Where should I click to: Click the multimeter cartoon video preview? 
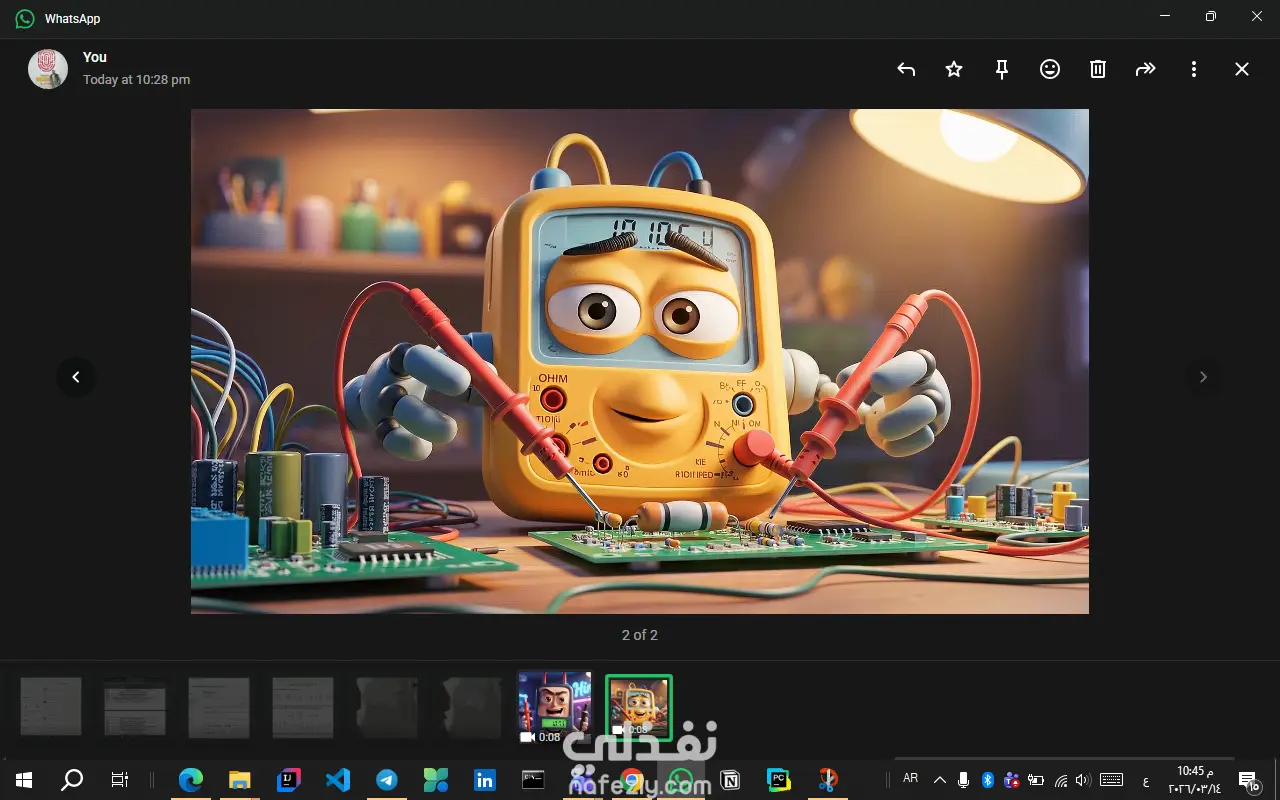coord(640,361)
